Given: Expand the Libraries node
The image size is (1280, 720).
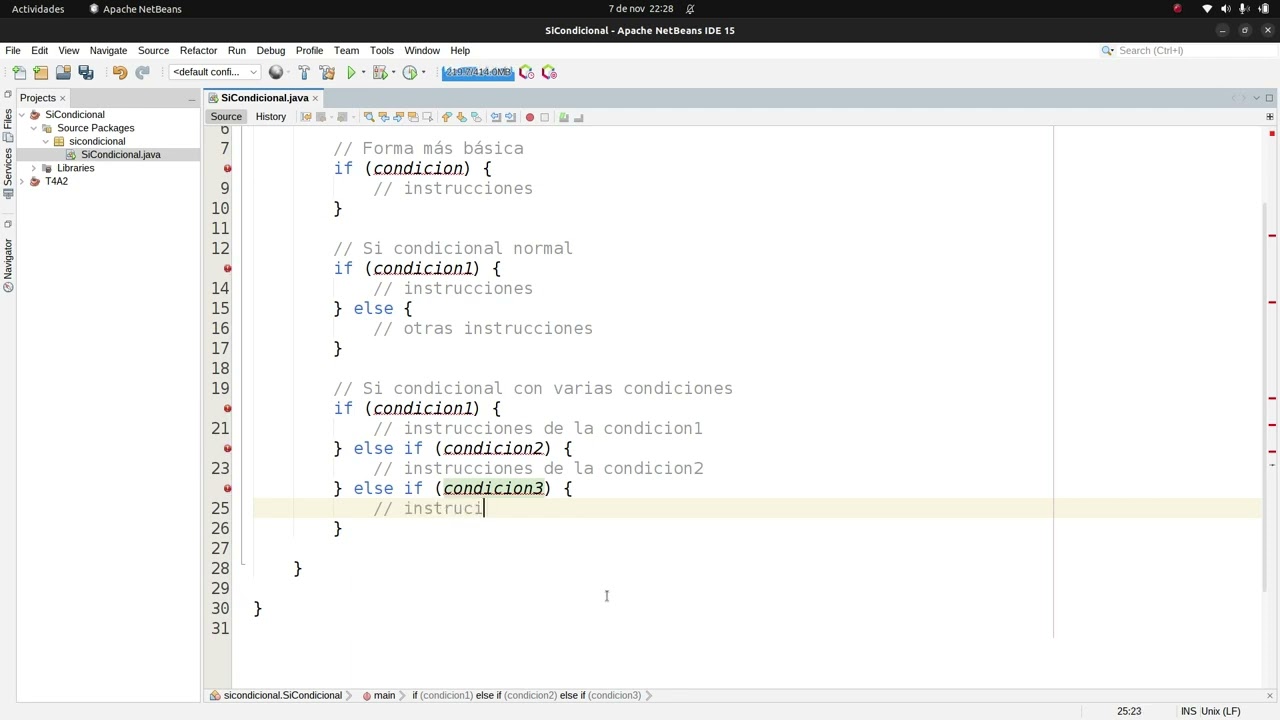Looking at the screenshot, I should (x=34, y=168).
